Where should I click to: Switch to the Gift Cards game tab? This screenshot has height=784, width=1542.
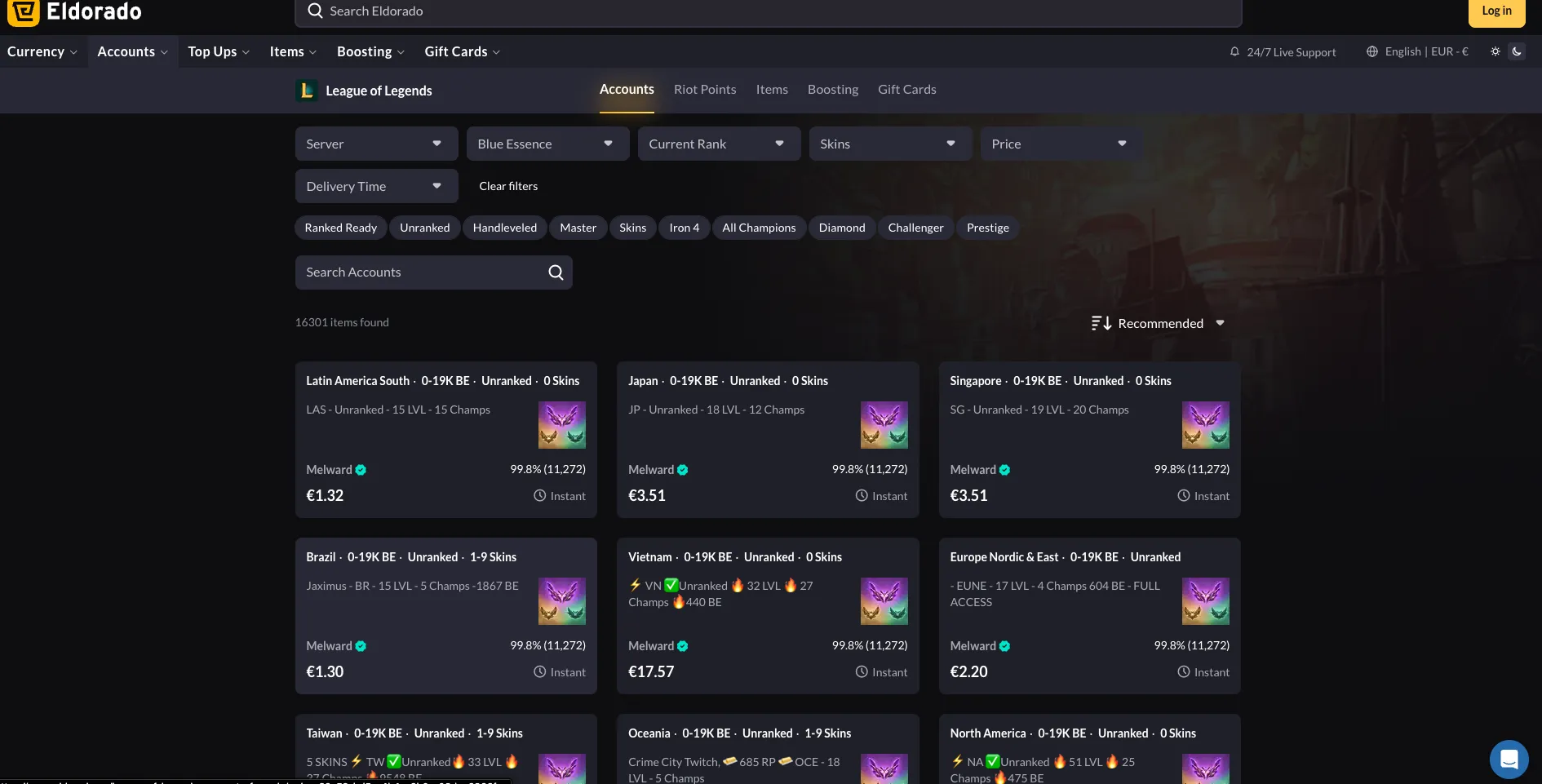pos(907,90)
